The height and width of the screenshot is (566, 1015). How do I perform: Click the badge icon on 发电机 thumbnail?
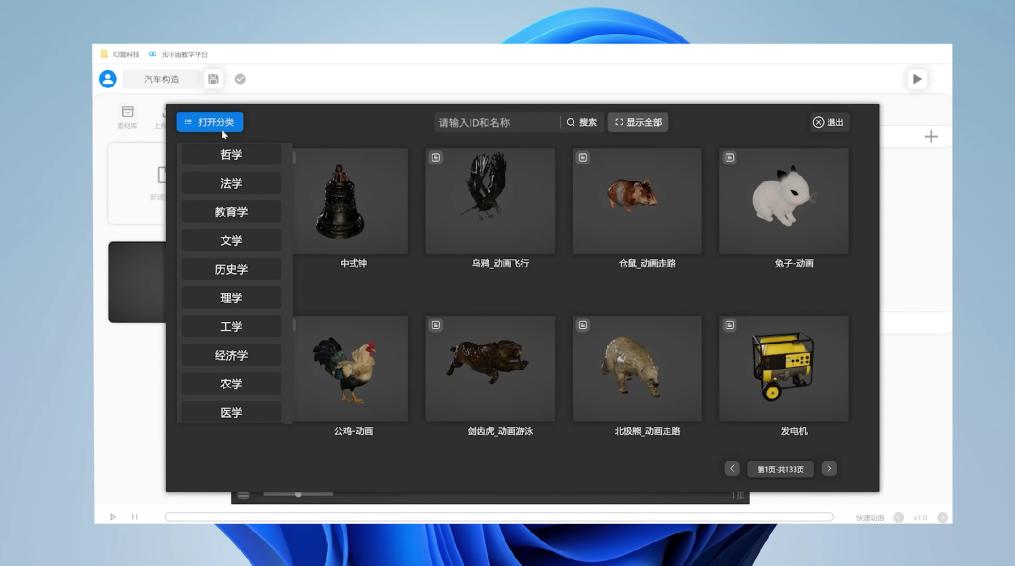[x=730, y=325]
